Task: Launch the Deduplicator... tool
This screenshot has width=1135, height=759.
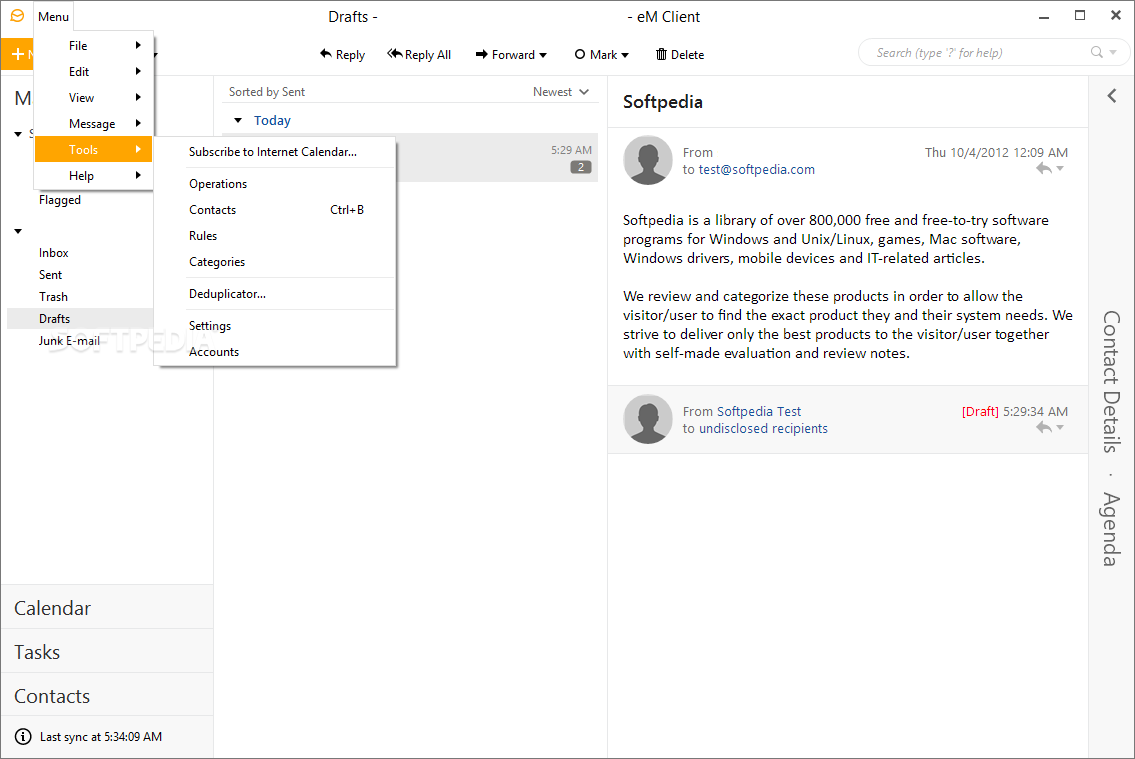Action: pyautogui.click(x=275, y=294)
